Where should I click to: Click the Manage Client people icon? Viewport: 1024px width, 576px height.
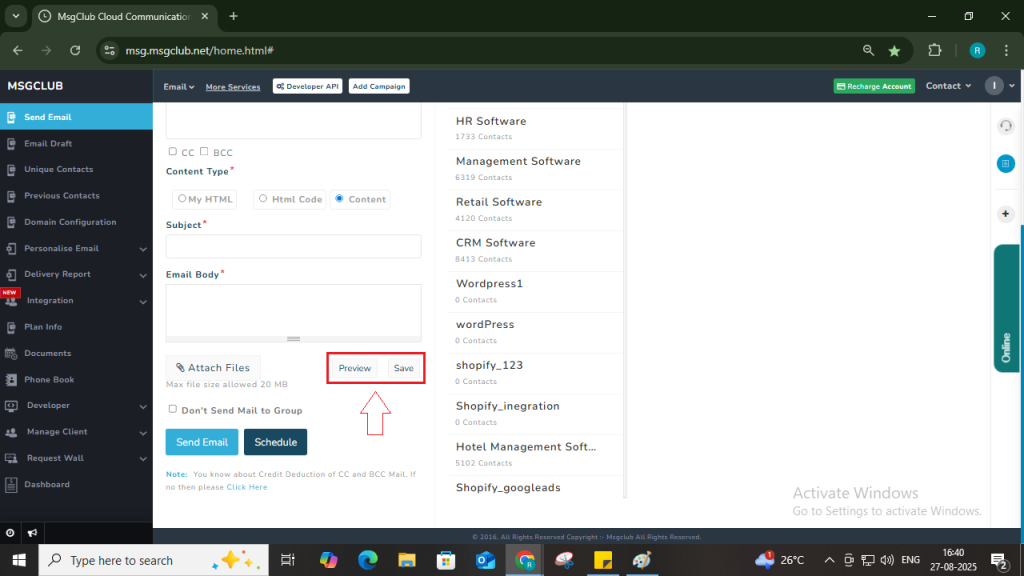coord(11,432)
